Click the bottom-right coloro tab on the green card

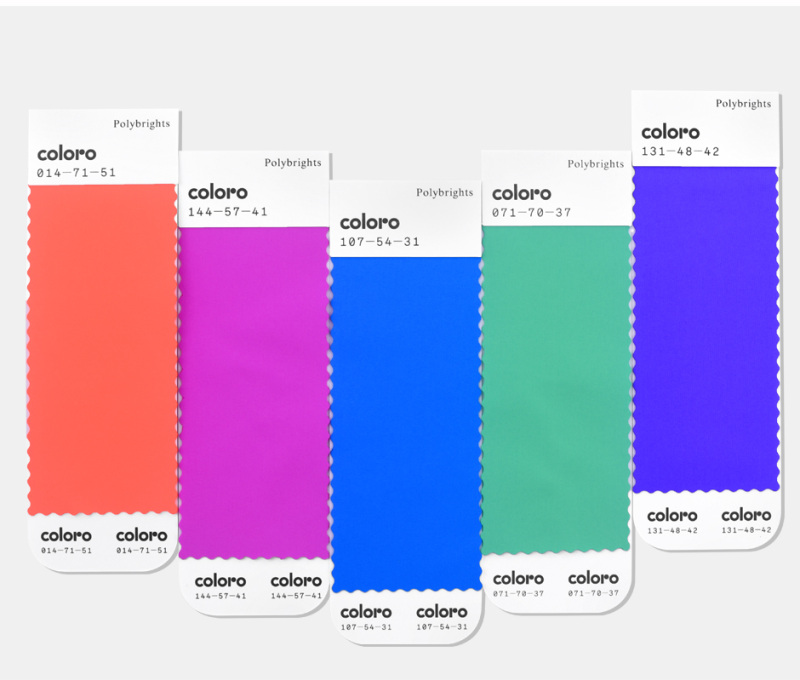[x=593, y=584]
